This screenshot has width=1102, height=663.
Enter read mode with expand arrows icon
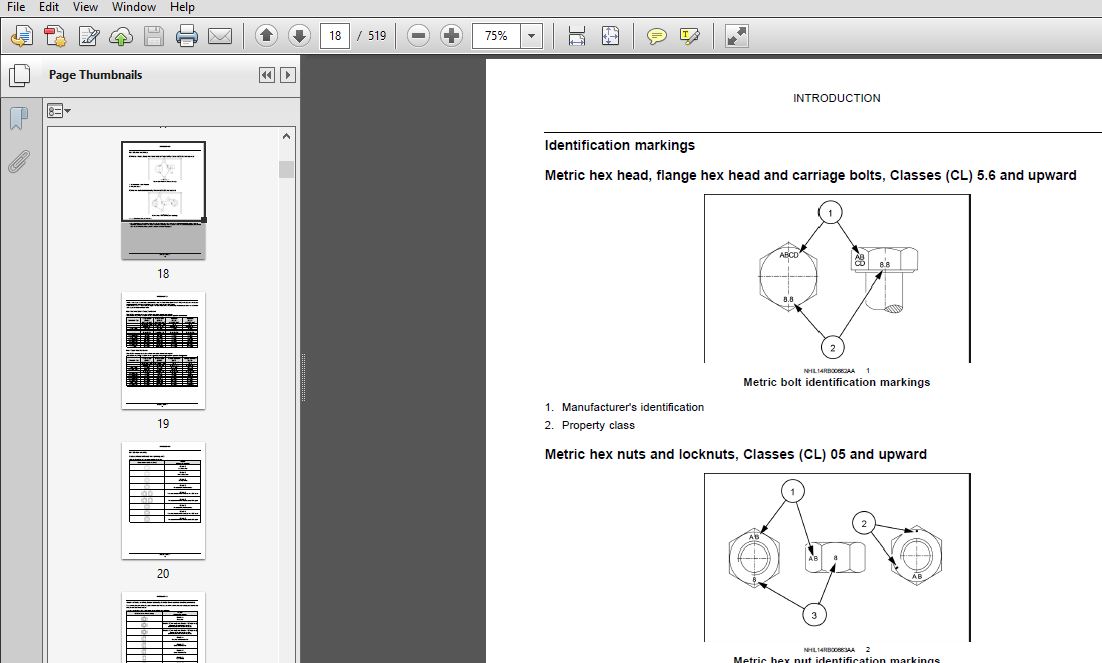click(x=737, y=36)
